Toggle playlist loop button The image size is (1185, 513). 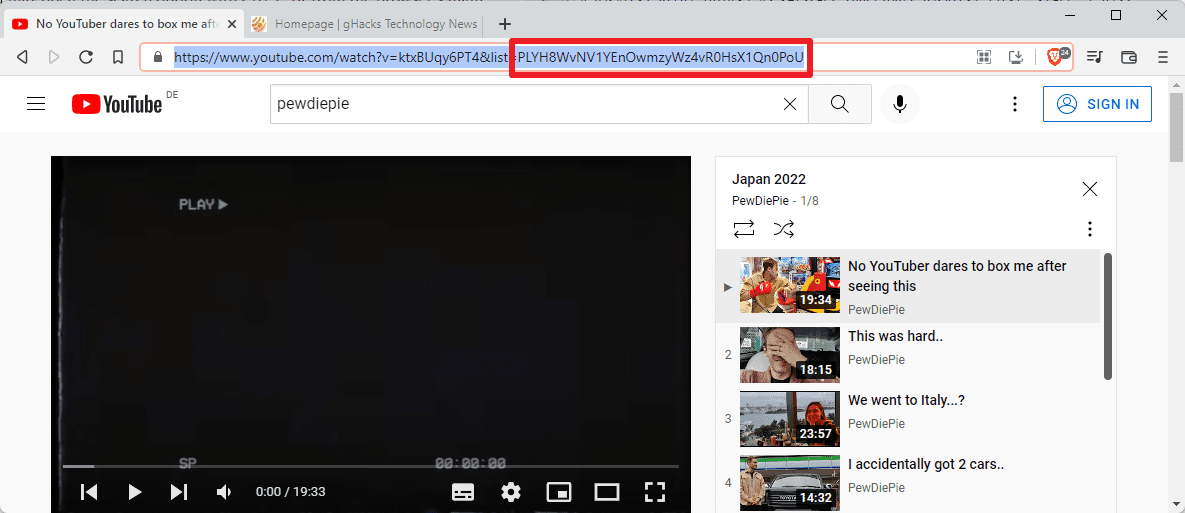(x=744, y=229)
